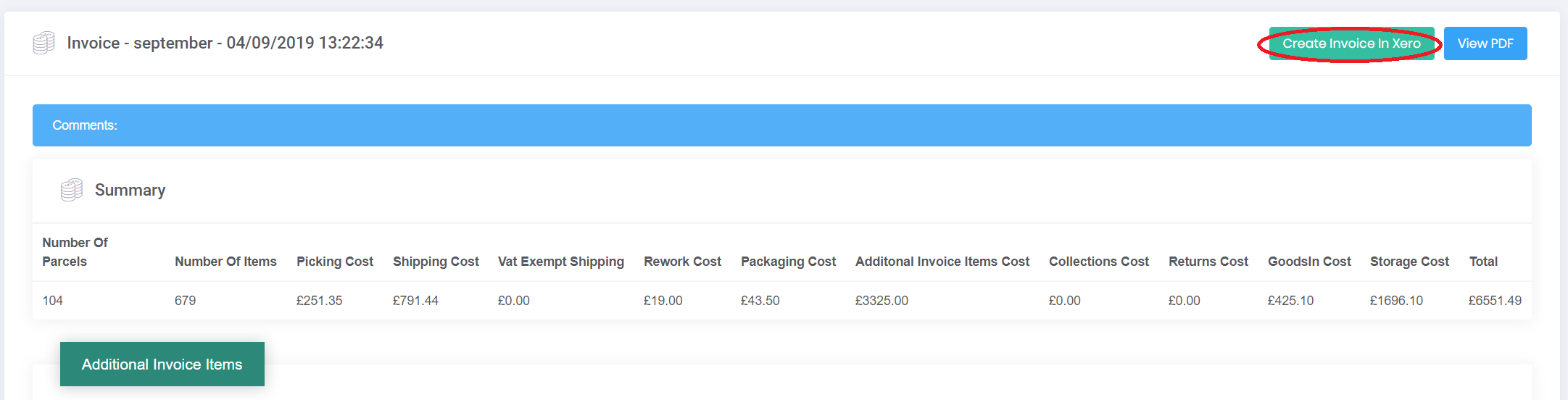This screenshot has width=1568, height=400.
Task: Click the Comments blue bar
Action: pos(782,125)
